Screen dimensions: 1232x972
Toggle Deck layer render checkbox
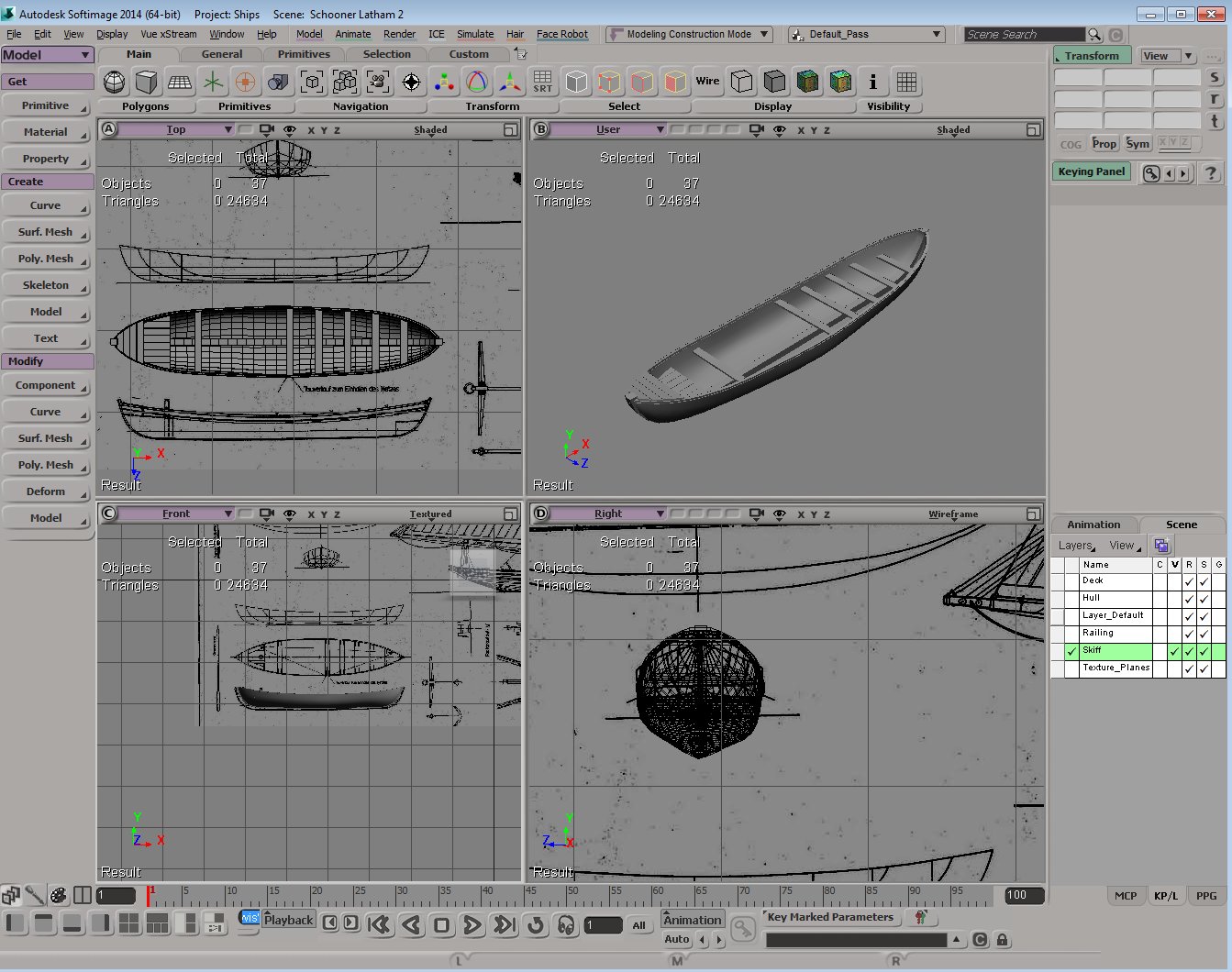coord(1189,581)
